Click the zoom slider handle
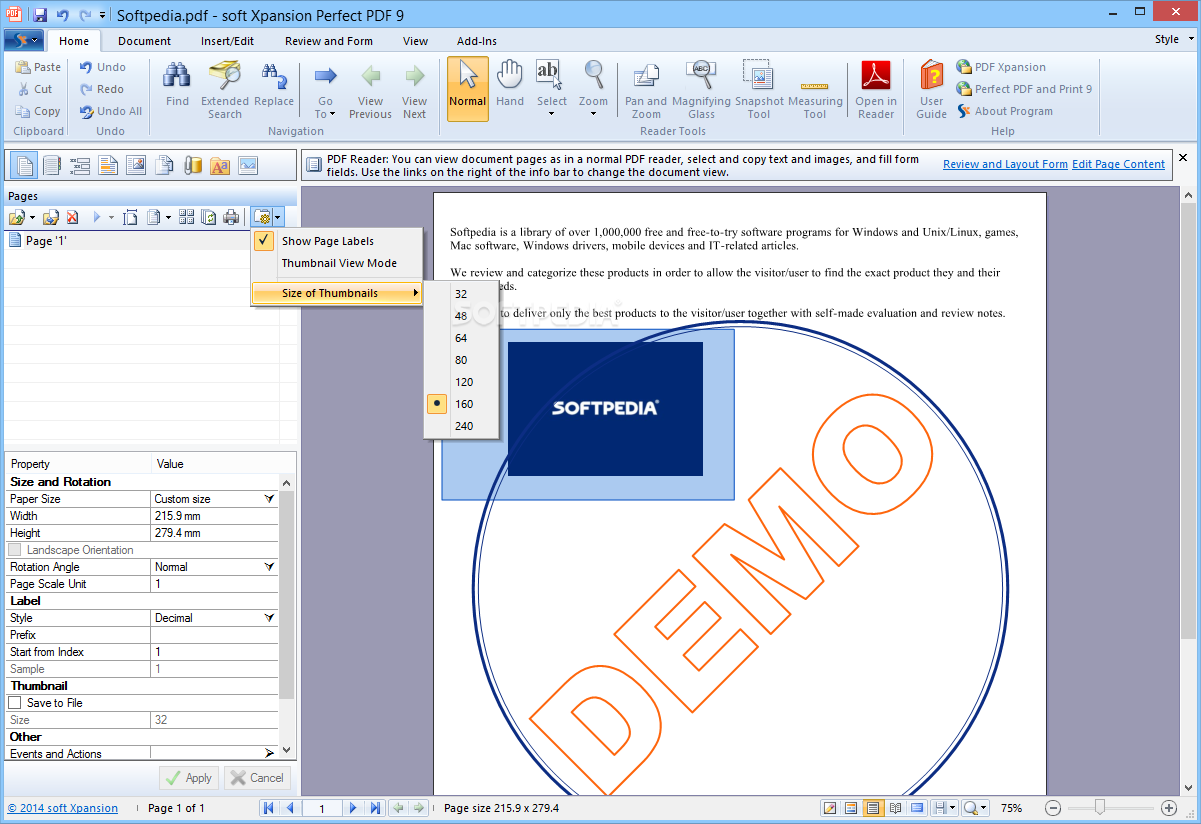1201x824 pixels. click(x=1099, y=808)
